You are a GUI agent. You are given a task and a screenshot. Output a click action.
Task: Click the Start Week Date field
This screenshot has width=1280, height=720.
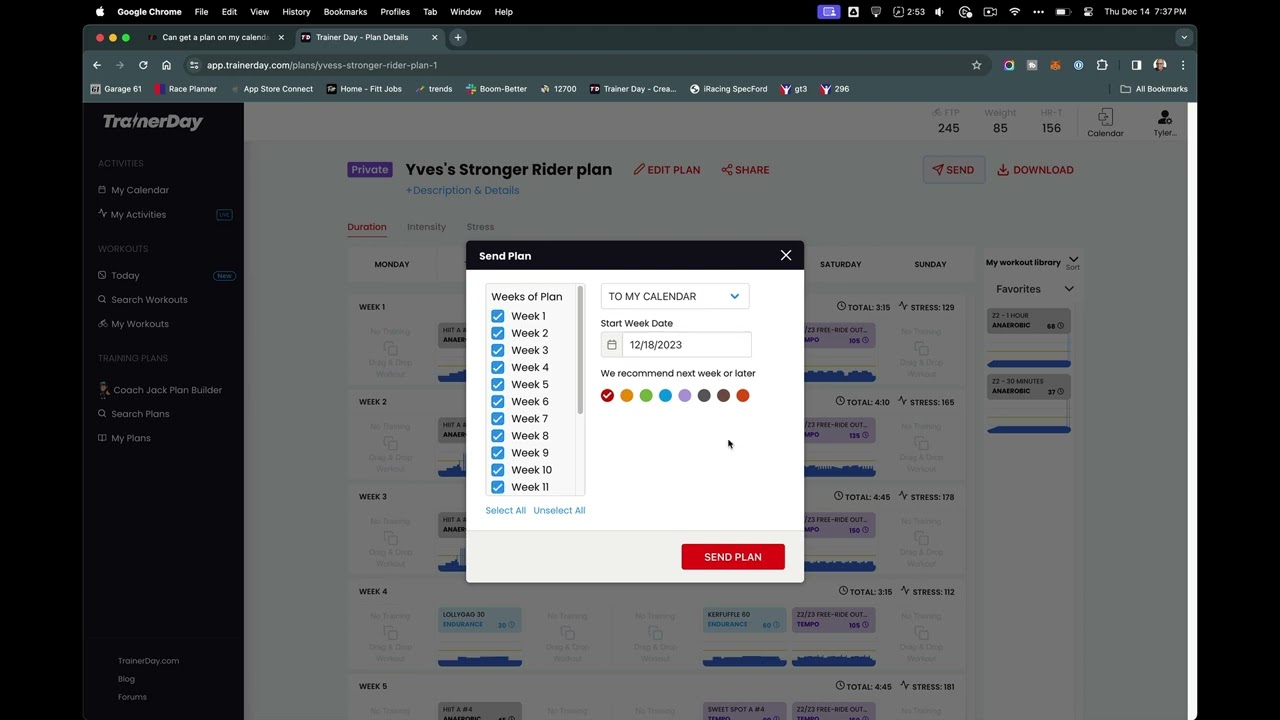coord(686,345)
